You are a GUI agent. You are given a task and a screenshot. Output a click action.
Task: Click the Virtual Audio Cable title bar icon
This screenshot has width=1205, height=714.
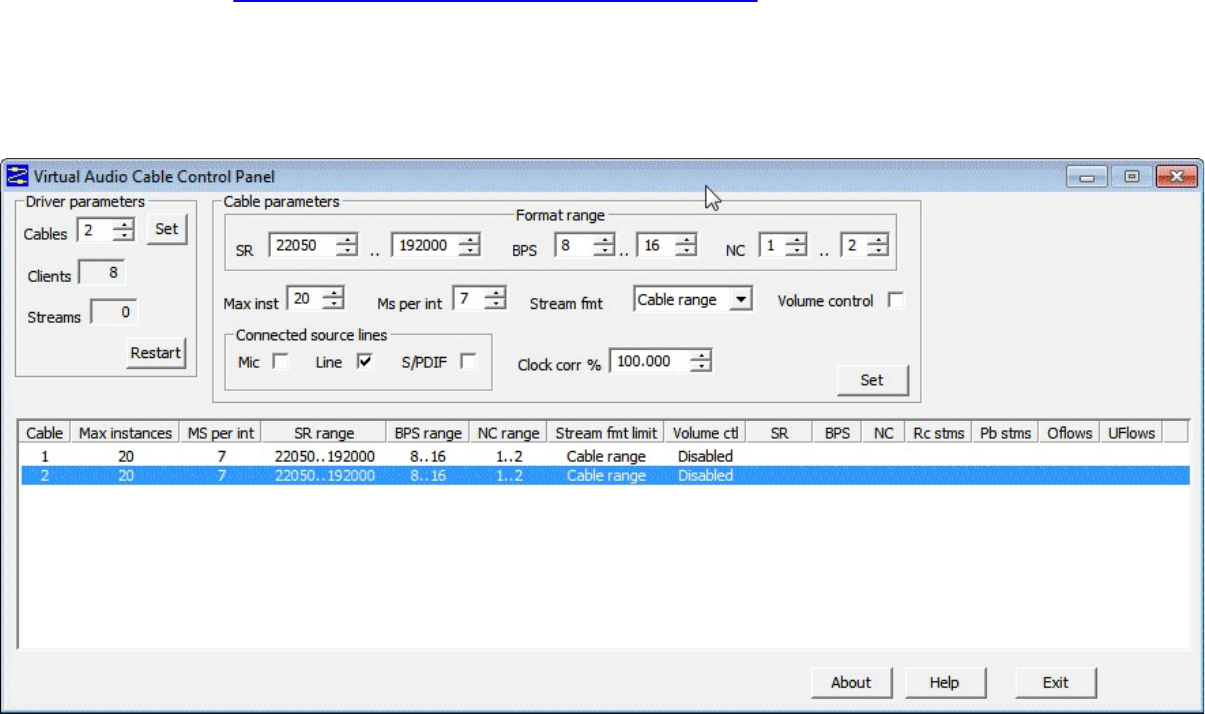pos(18,177)
